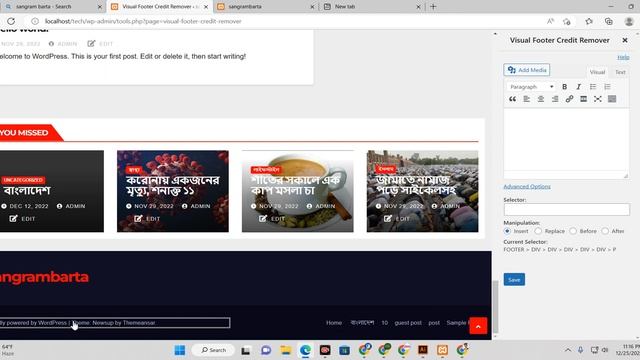The image size is (640, 360).
Task: Select the highlighted footer credit text
Action: click(114, 323)
